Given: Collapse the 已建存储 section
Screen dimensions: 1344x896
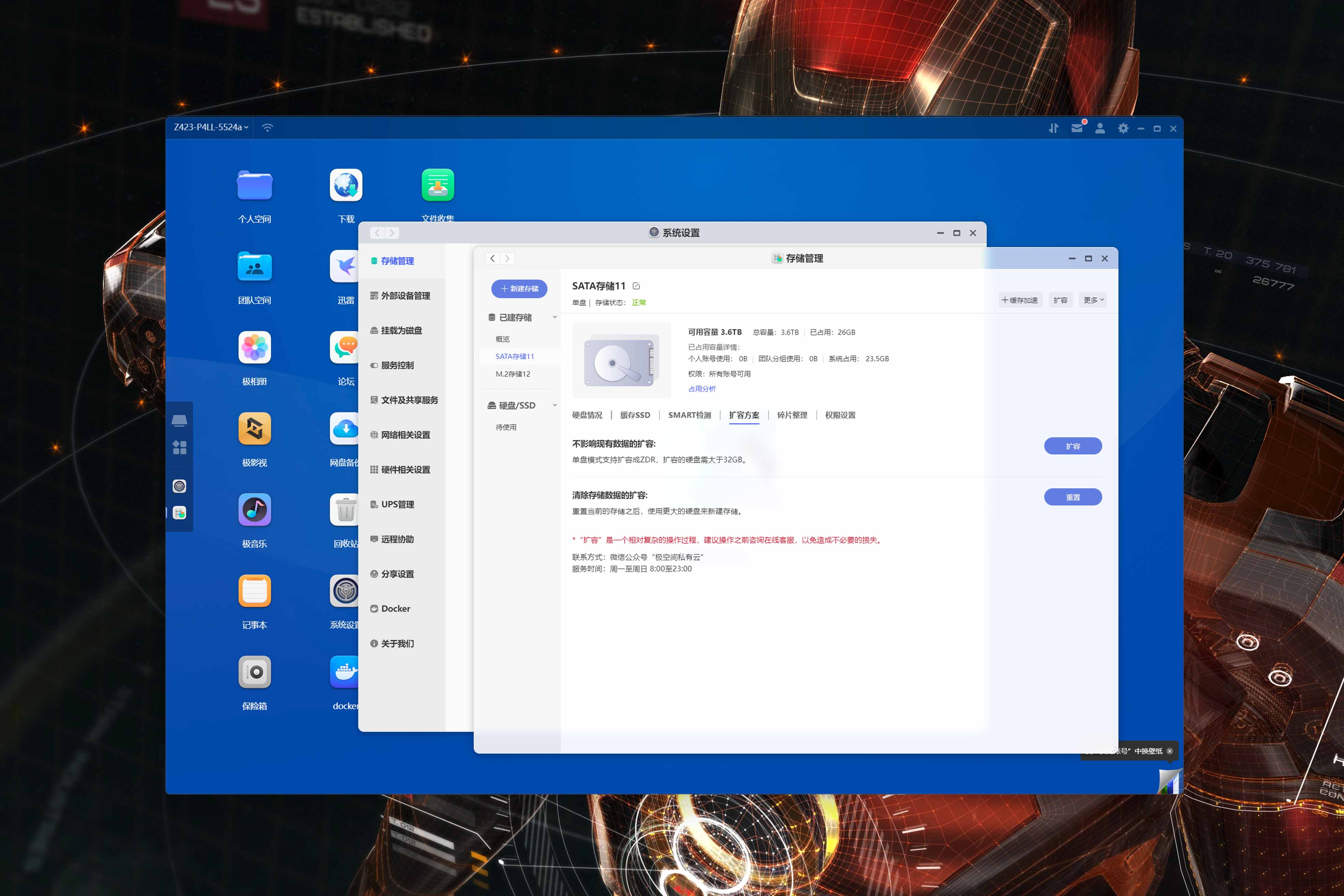Looking at the screenshot, I should (554, 317).
